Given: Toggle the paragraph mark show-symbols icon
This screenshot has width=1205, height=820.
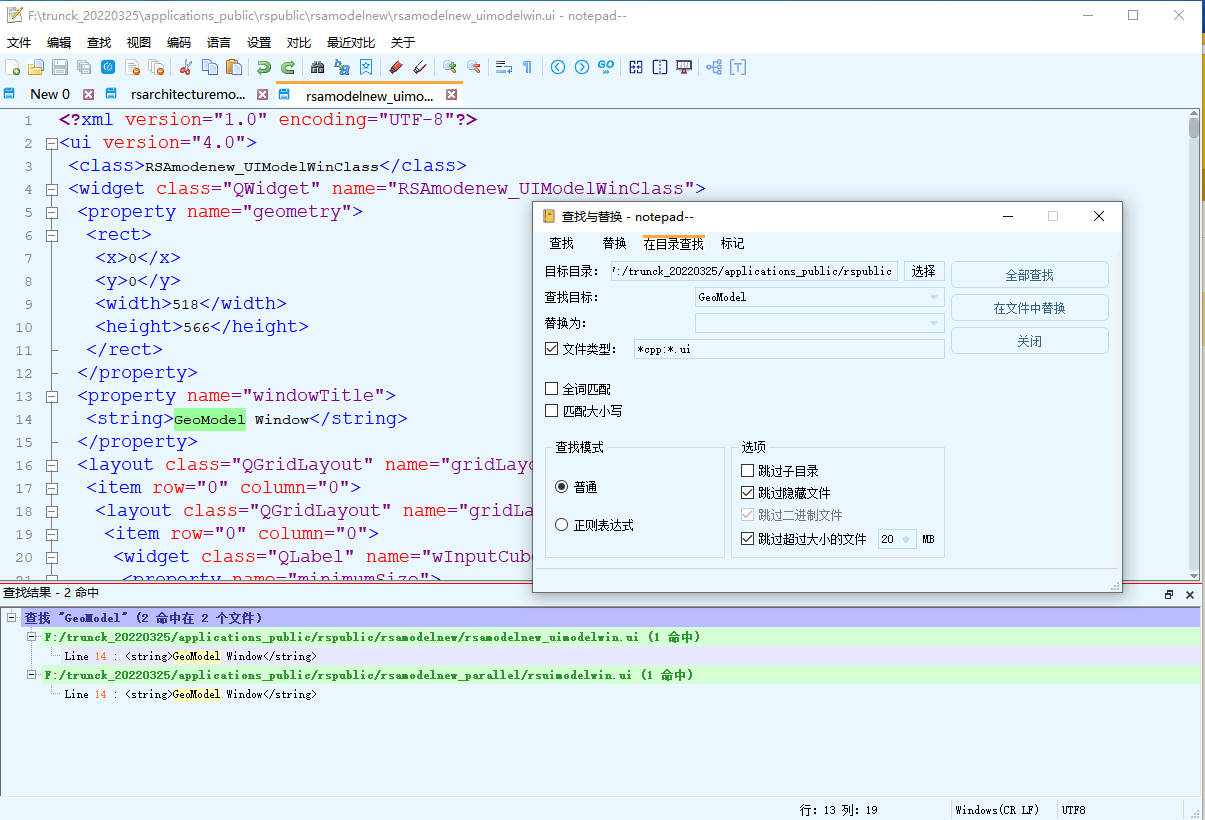Looking at the screenshot, I should pyautogui.click(x=527, y=67).
